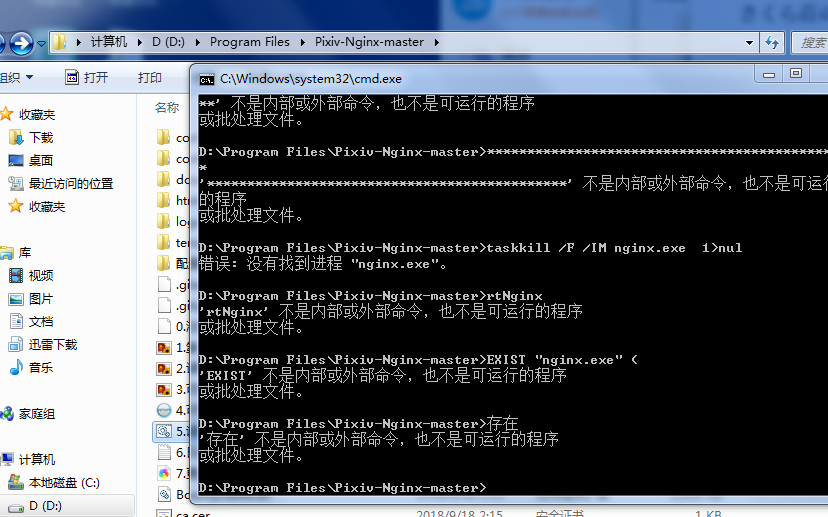Screen dimensions: 828x517
Task: Select D (D:) in the address breadcrumb
Action: click(168, 42)
